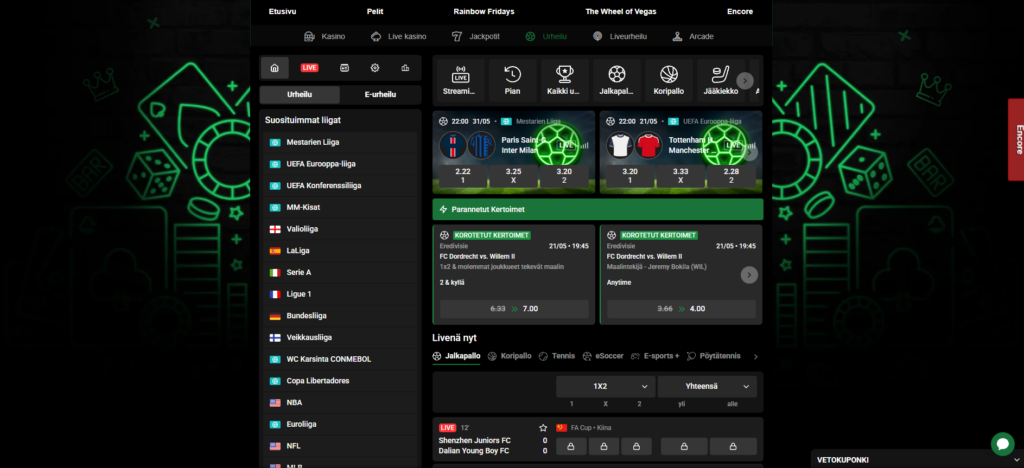Show next boosted odds card arrow
Viewport: 1024px width, 468px height.
749,275
